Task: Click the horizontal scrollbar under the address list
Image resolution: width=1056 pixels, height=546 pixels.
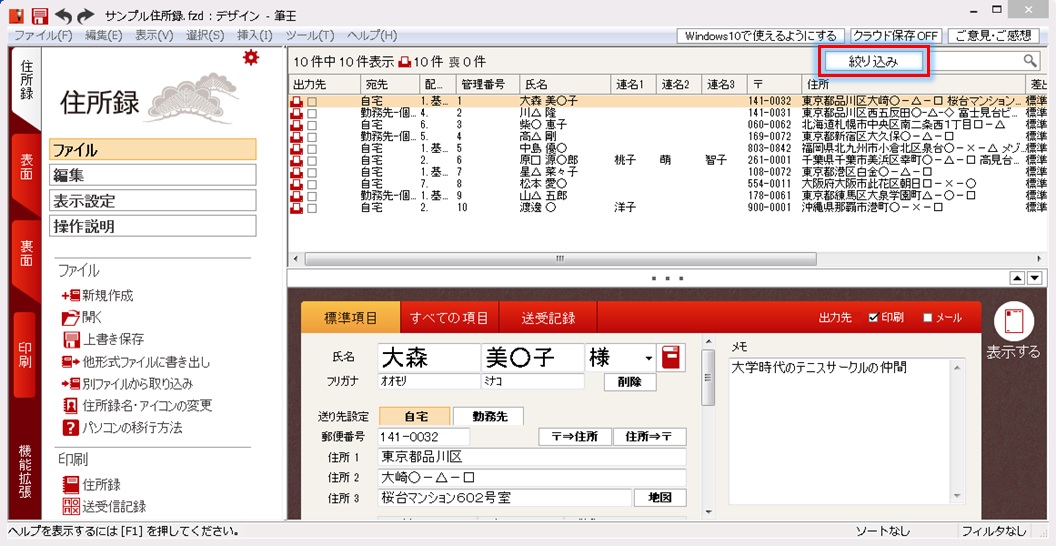Action: coord(650,258)
